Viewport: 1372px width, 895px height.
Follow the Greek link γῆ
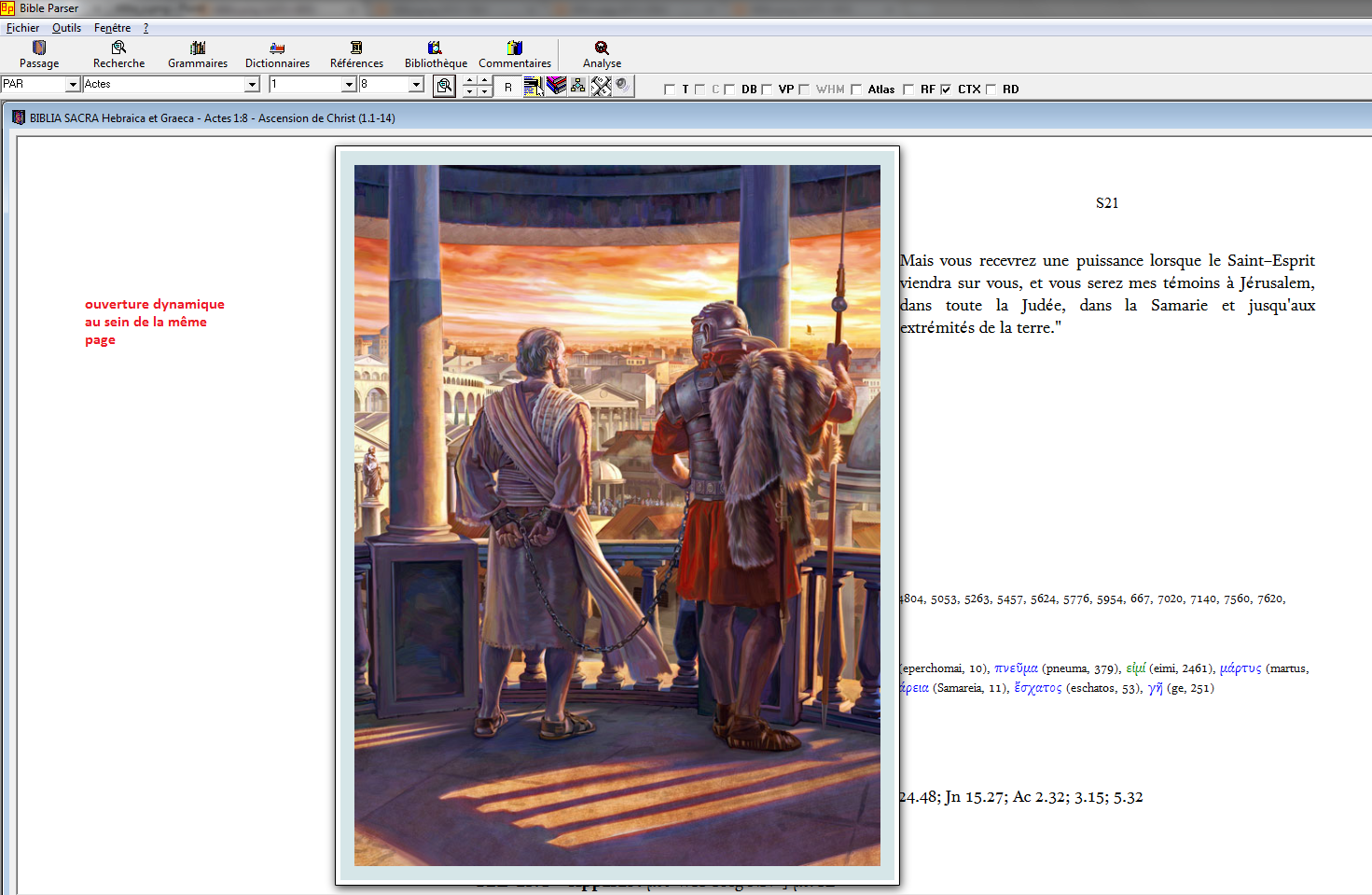point(1156,688)
